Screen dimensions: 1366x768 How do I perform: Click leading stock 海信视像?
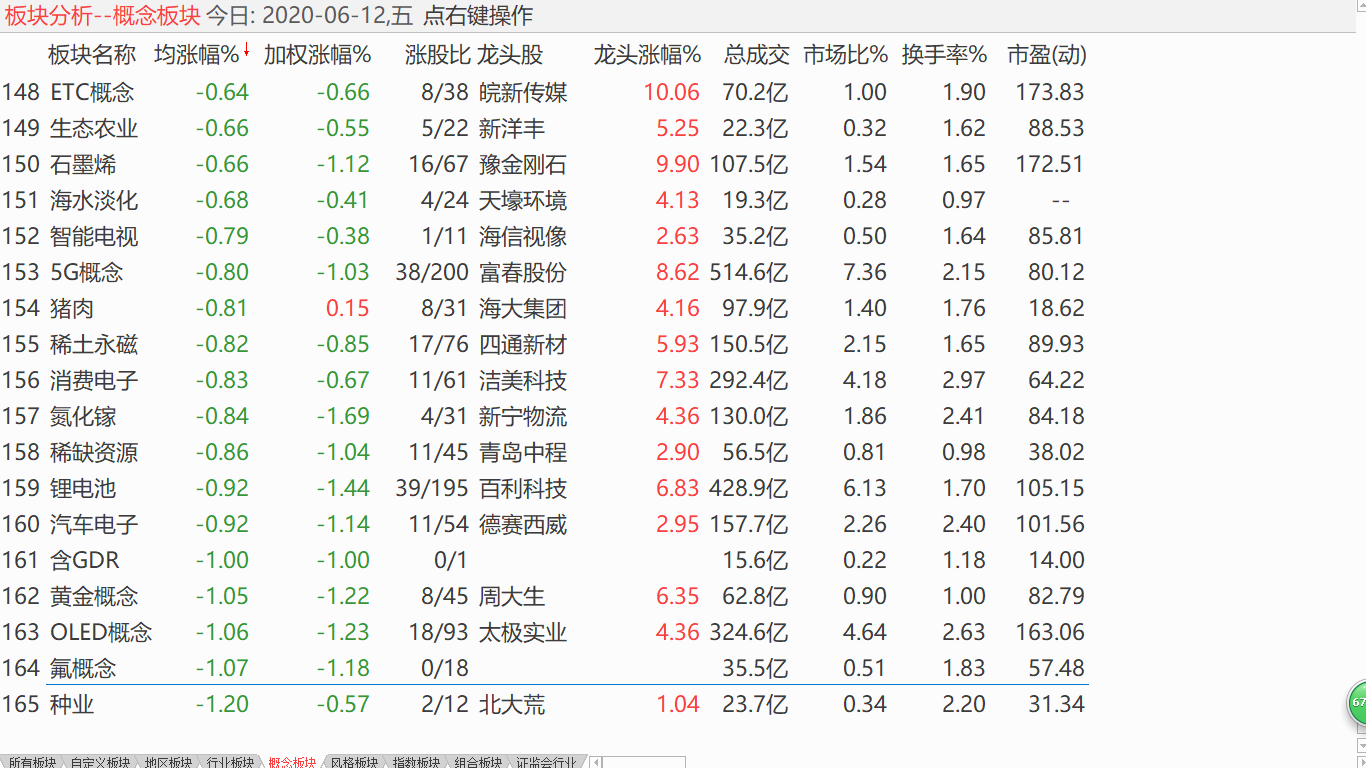pyautogui.click(x=523, y=236)
